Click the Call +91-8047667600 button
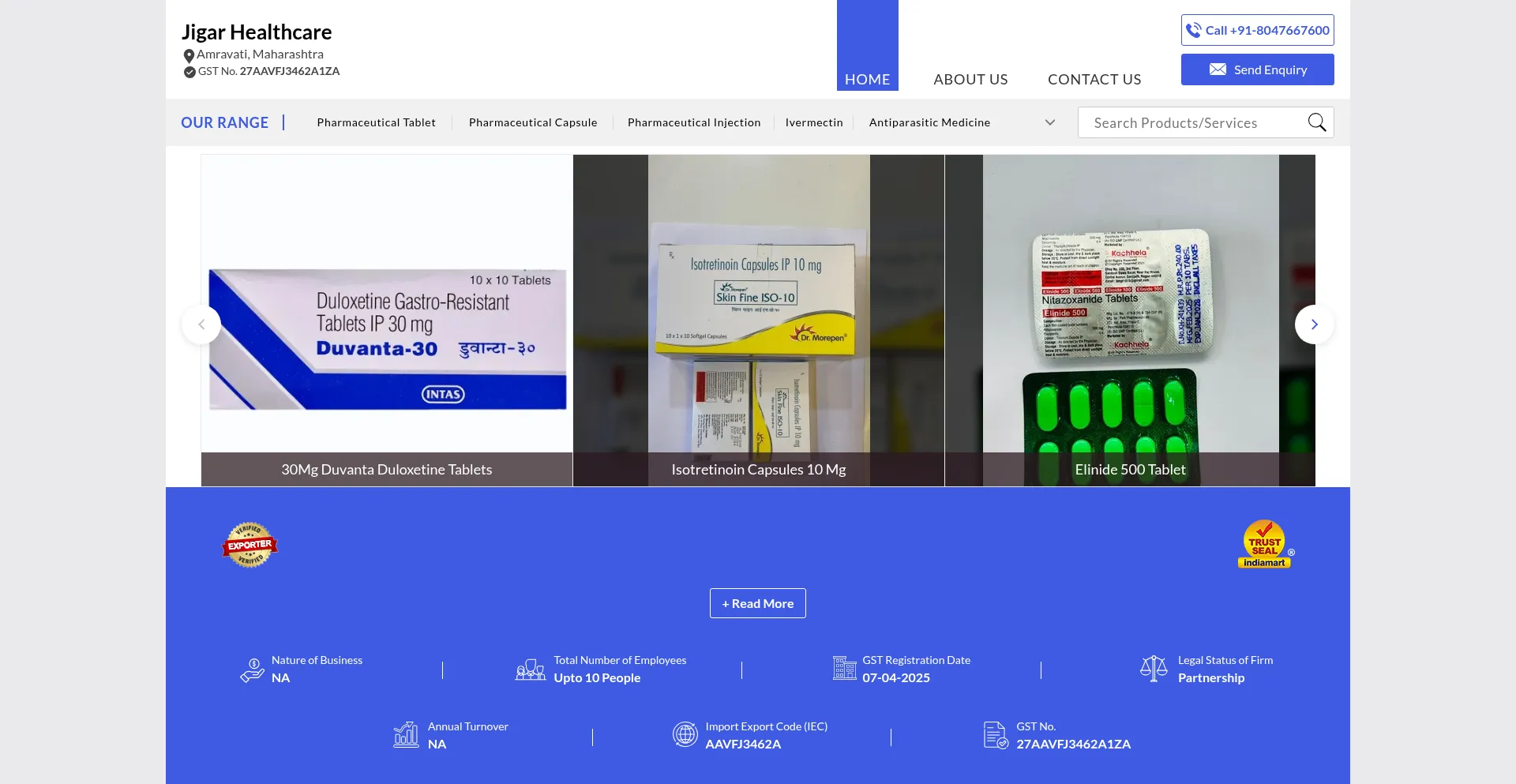Viewport: 1516px width, 784px height. (1258, 30)
